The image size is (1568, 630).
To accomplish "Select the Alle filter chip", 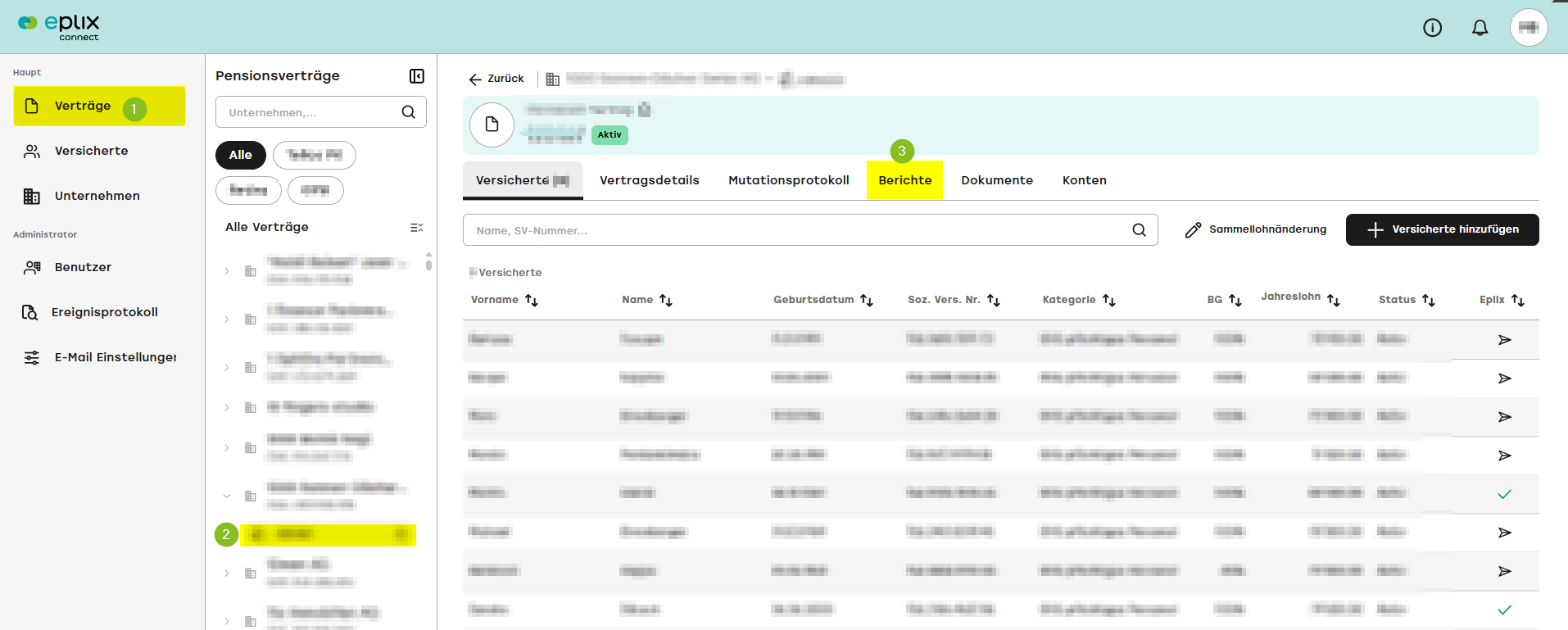I will point(241,155).
